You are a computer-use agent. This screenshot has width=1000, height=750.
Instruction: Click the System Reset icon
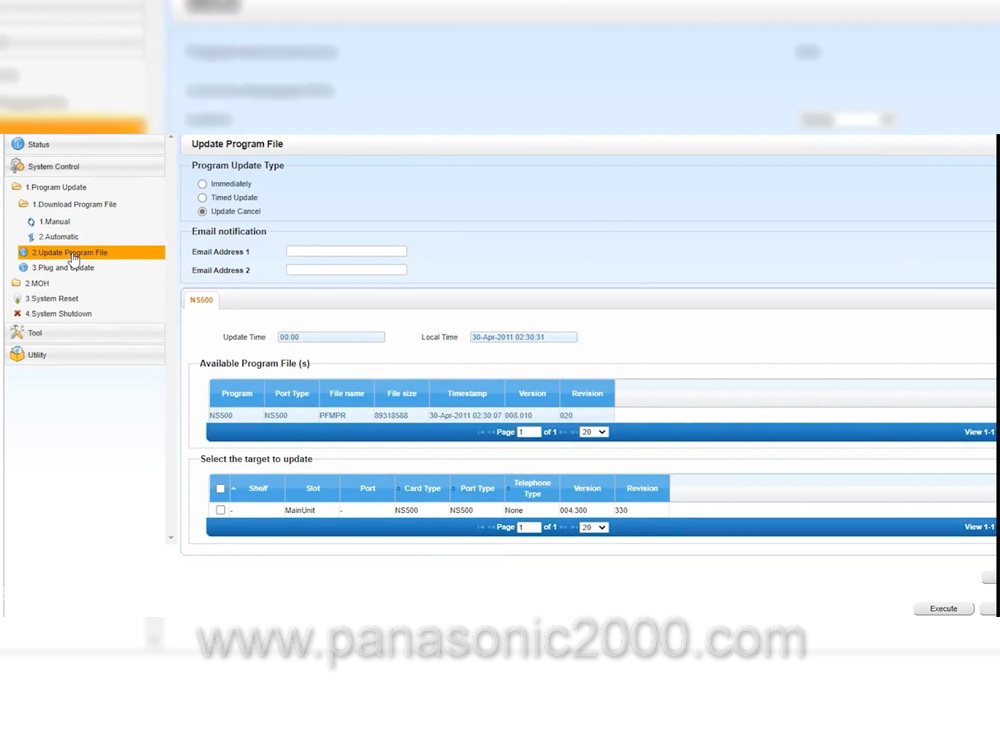tap(17, 298)
